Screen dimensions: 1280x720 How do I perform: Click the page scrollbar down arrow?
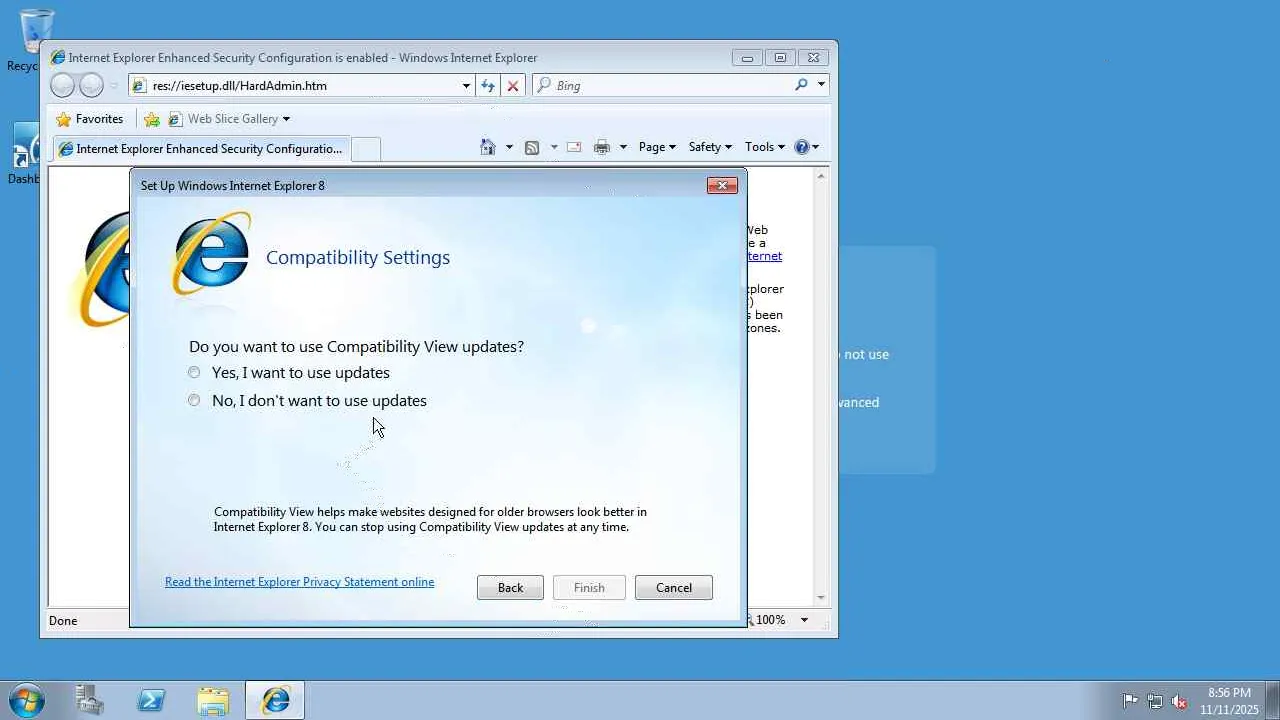click(x=821, y=598)
